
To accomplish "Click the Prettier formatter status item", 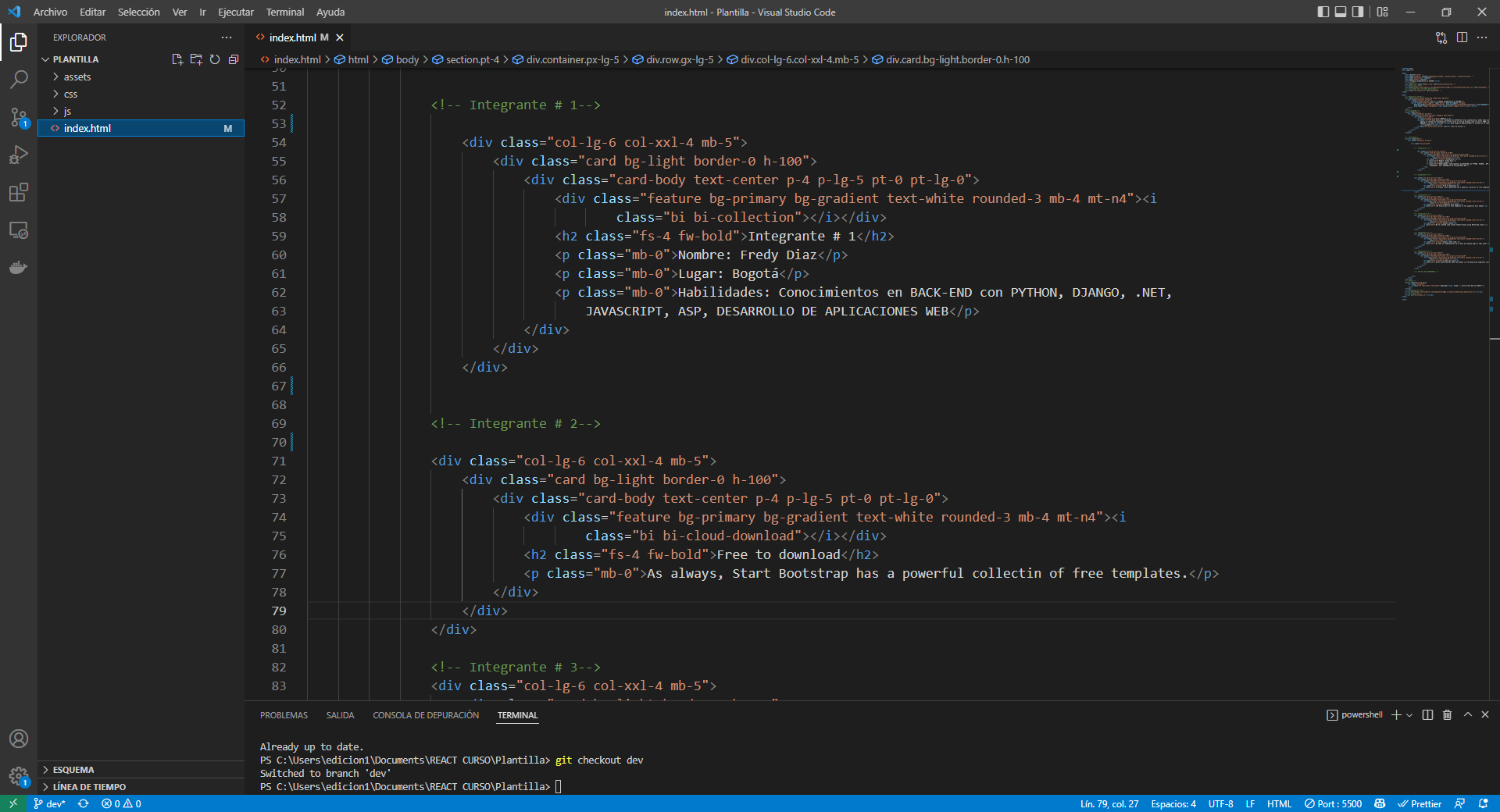I will point(1420,803).
